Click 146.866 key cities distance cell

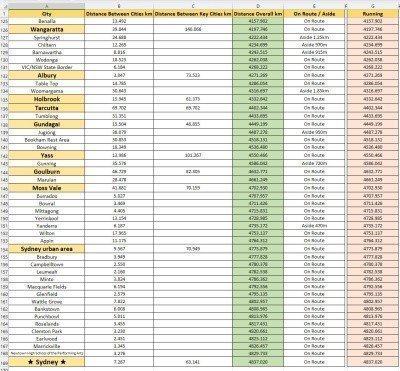click(193, 29)
